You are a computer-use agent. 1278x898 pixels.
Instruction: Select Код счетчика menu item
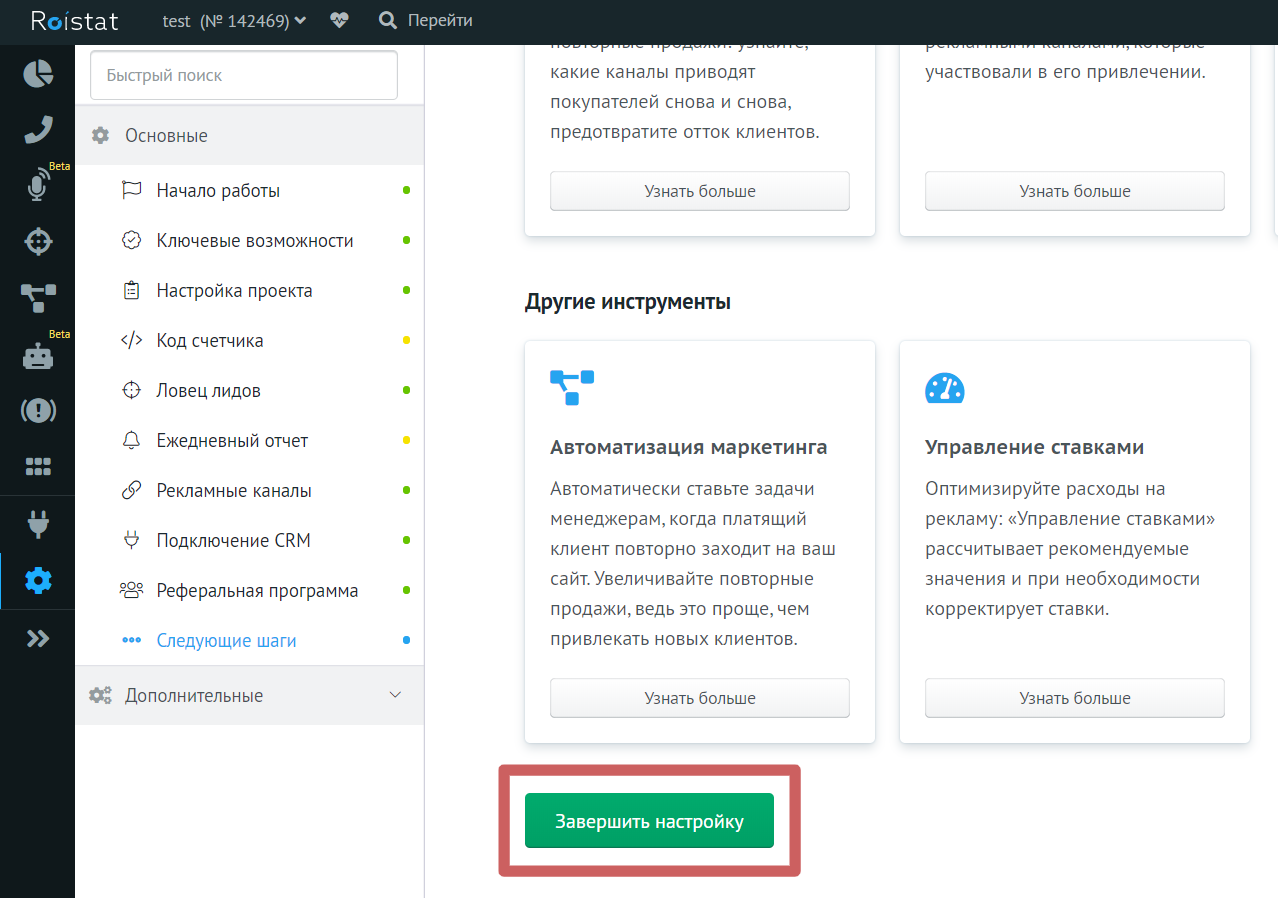210,340
